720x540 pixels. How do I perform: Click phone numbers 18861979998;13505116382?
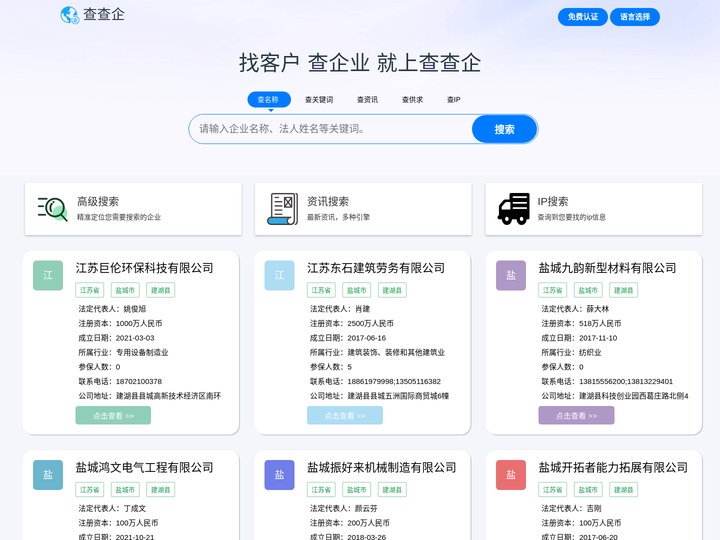tap(394, 382)
